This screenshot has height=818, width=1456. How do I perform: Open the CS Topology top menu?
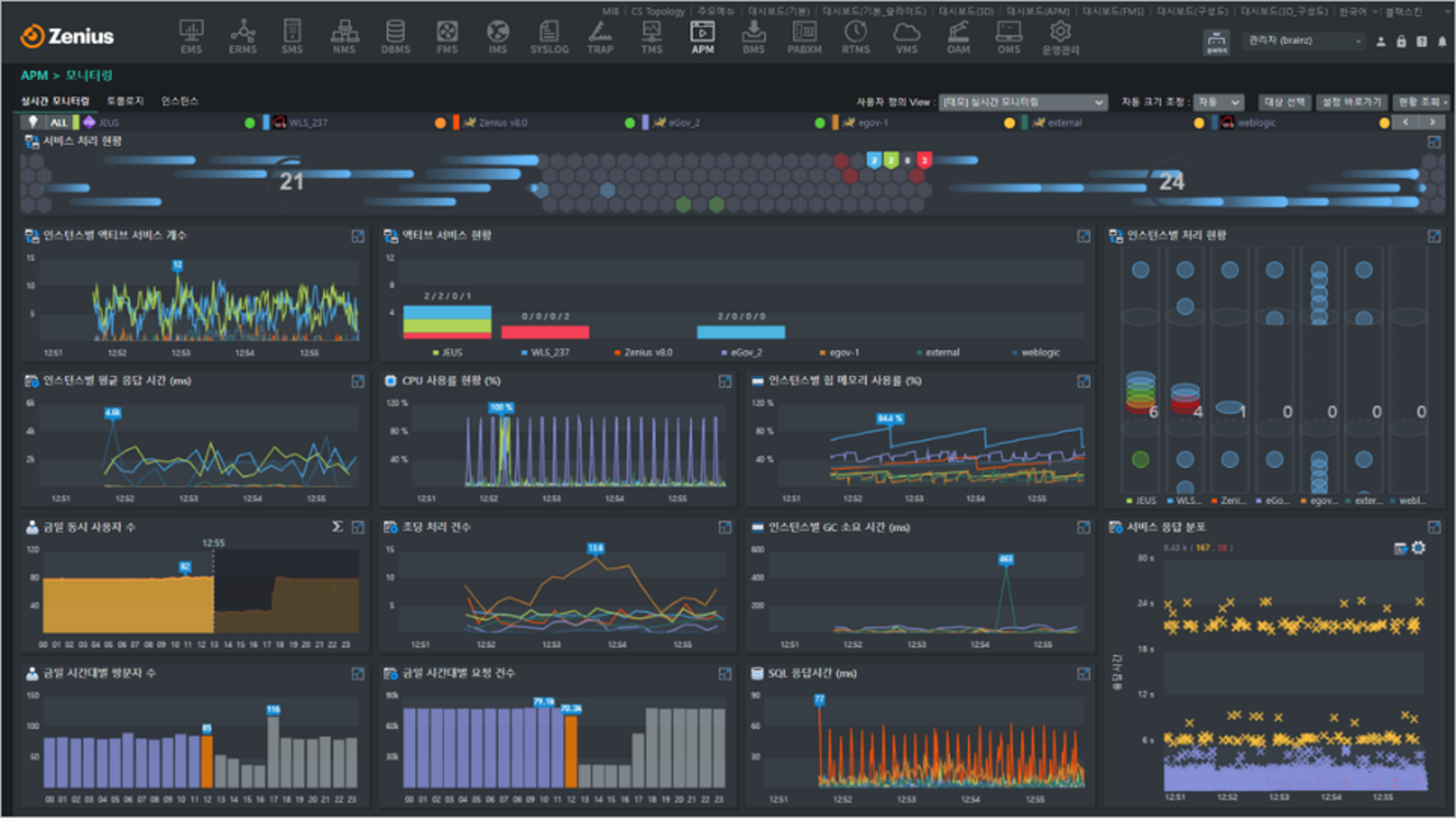point(657,12)
